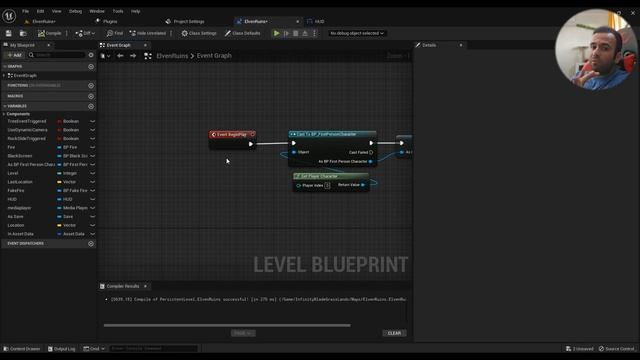Viewport: 640px width, 360px height.
Task: Toggle visibility of LastLocation variable
Action: [x=93, y=182]
